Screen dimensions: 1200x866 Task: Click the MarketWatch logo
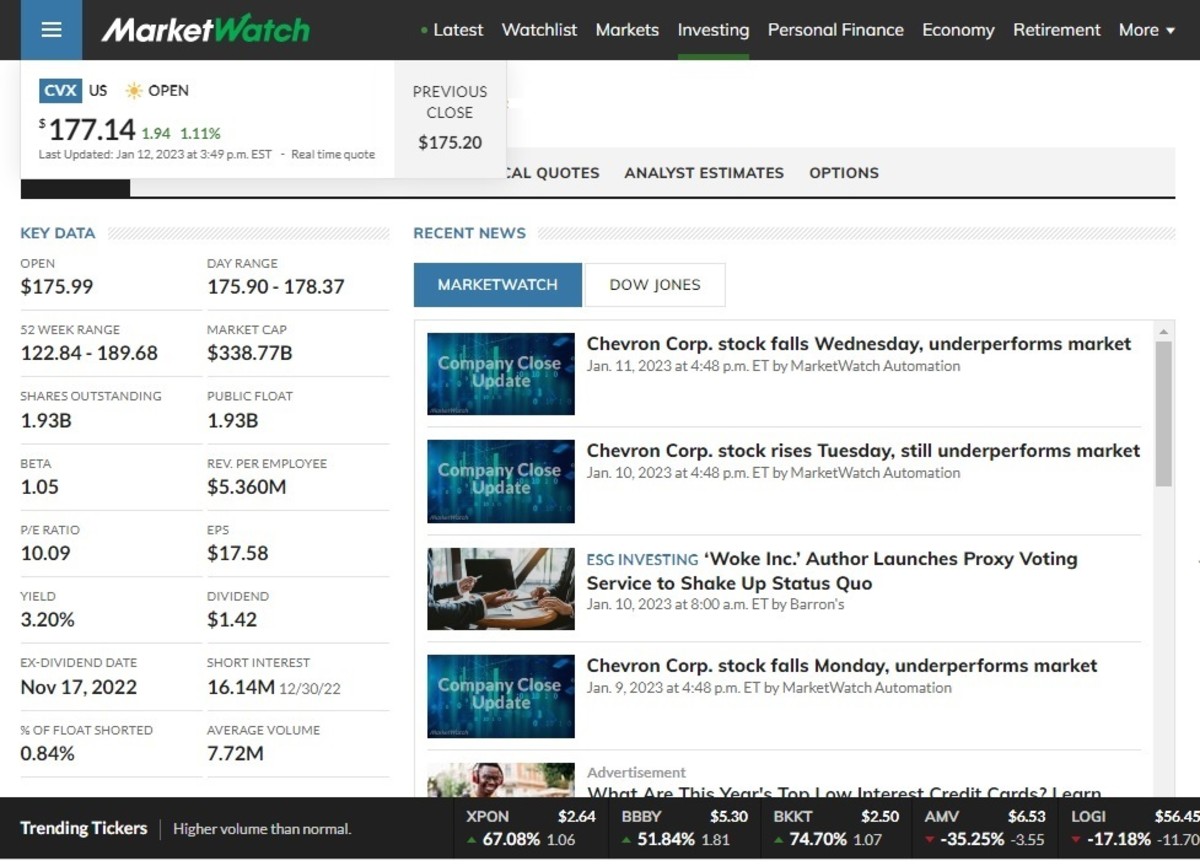coord(204,29)
